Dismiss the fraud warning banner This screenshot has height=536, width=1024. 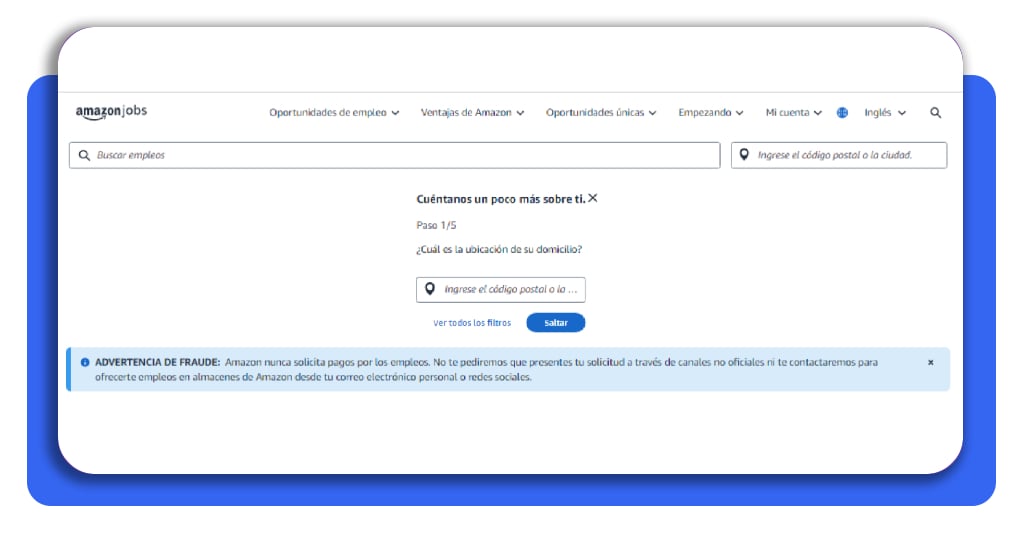click(x=931, y=362)
